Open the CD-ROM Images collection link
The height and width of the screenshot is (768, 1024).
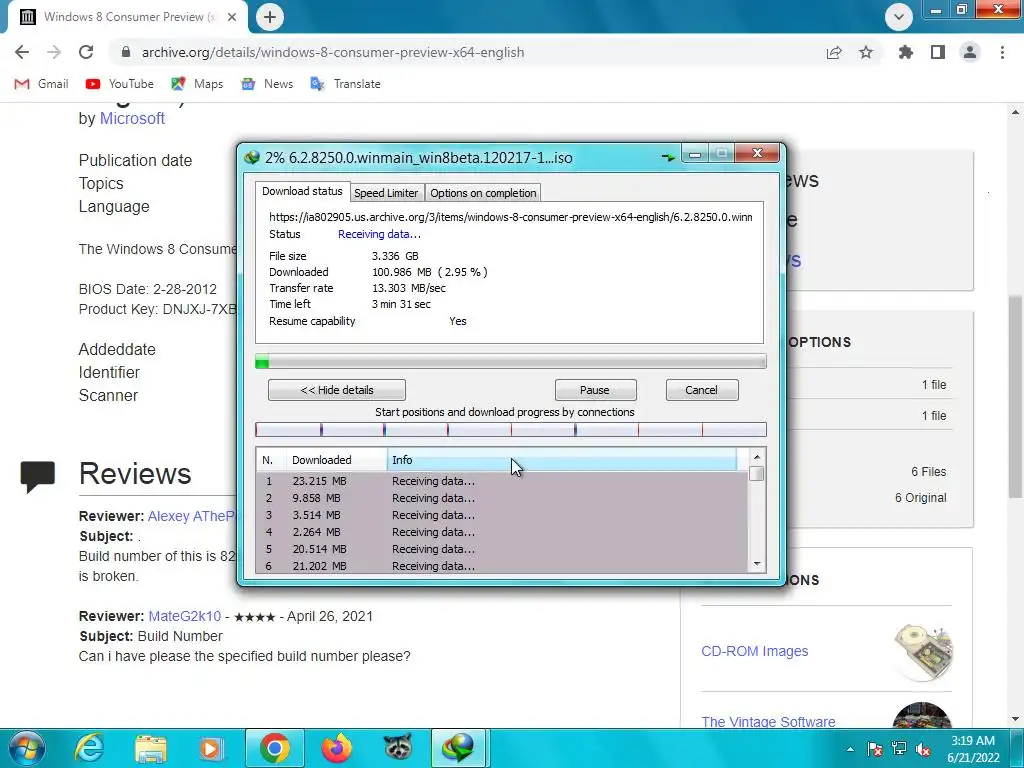click(x=754, y=651)
